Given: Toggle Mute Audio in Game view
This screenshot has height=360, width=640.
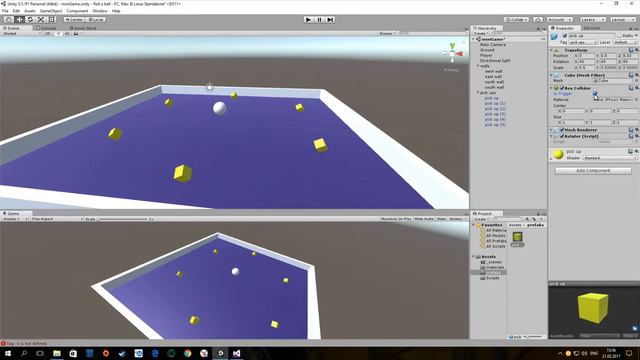Looking at the screenshot, I should pyautogui.click(x=424, y=219).
